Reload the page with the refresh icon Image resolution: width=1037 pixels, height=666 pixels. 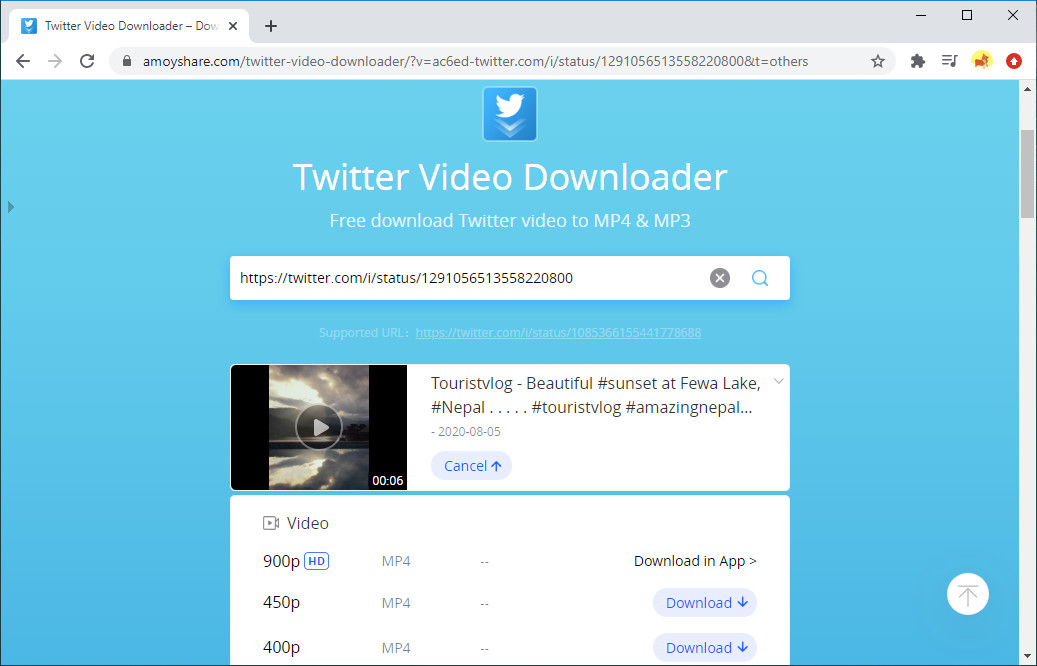(87, 62)
